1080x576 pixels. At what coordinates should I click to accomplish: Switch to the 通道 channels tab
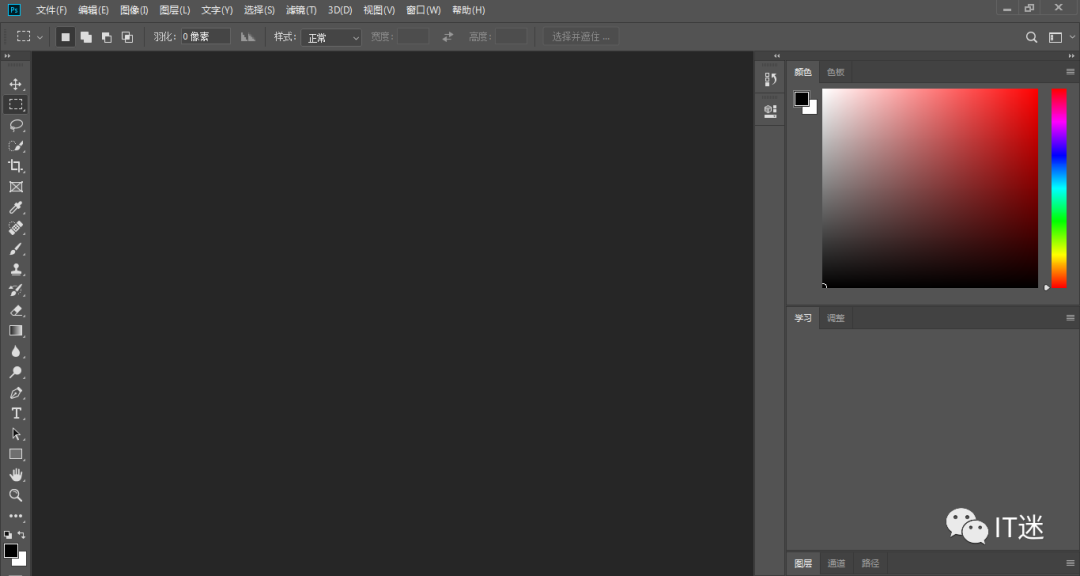point(836,563)
